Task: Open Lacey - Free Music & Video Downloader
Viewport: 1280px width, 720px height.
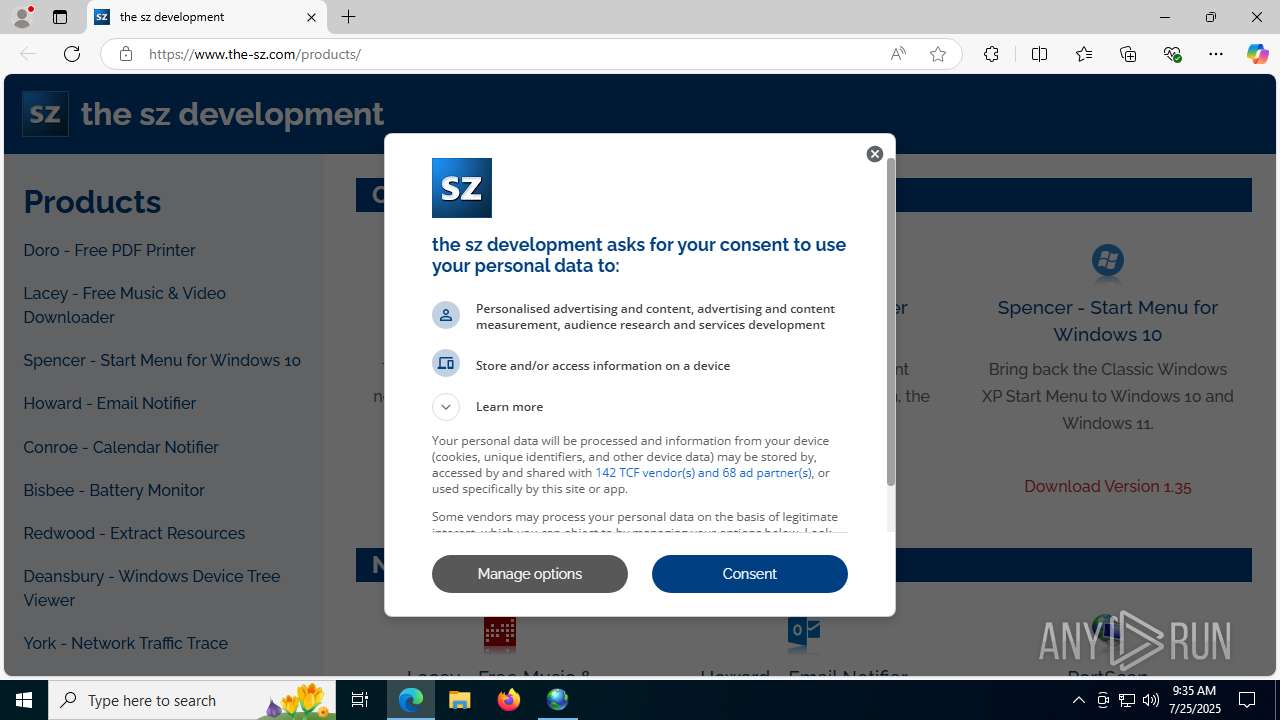Action: (125, 305)
